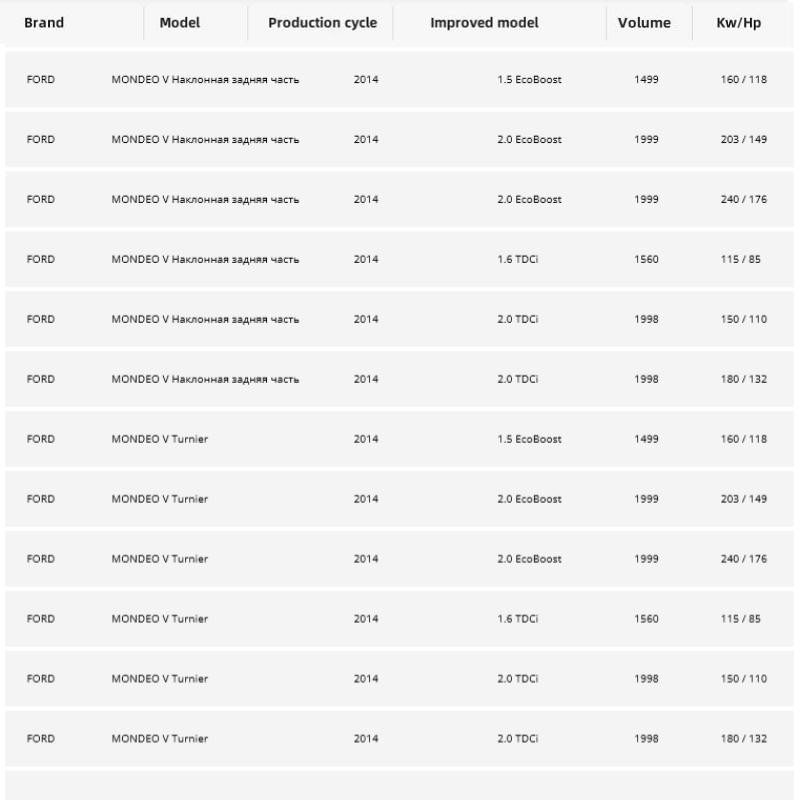800x800 pixels.
Task: Select 180 / 132 in the Наклонная задняя часть row
Action: click(x=743, y=379)
